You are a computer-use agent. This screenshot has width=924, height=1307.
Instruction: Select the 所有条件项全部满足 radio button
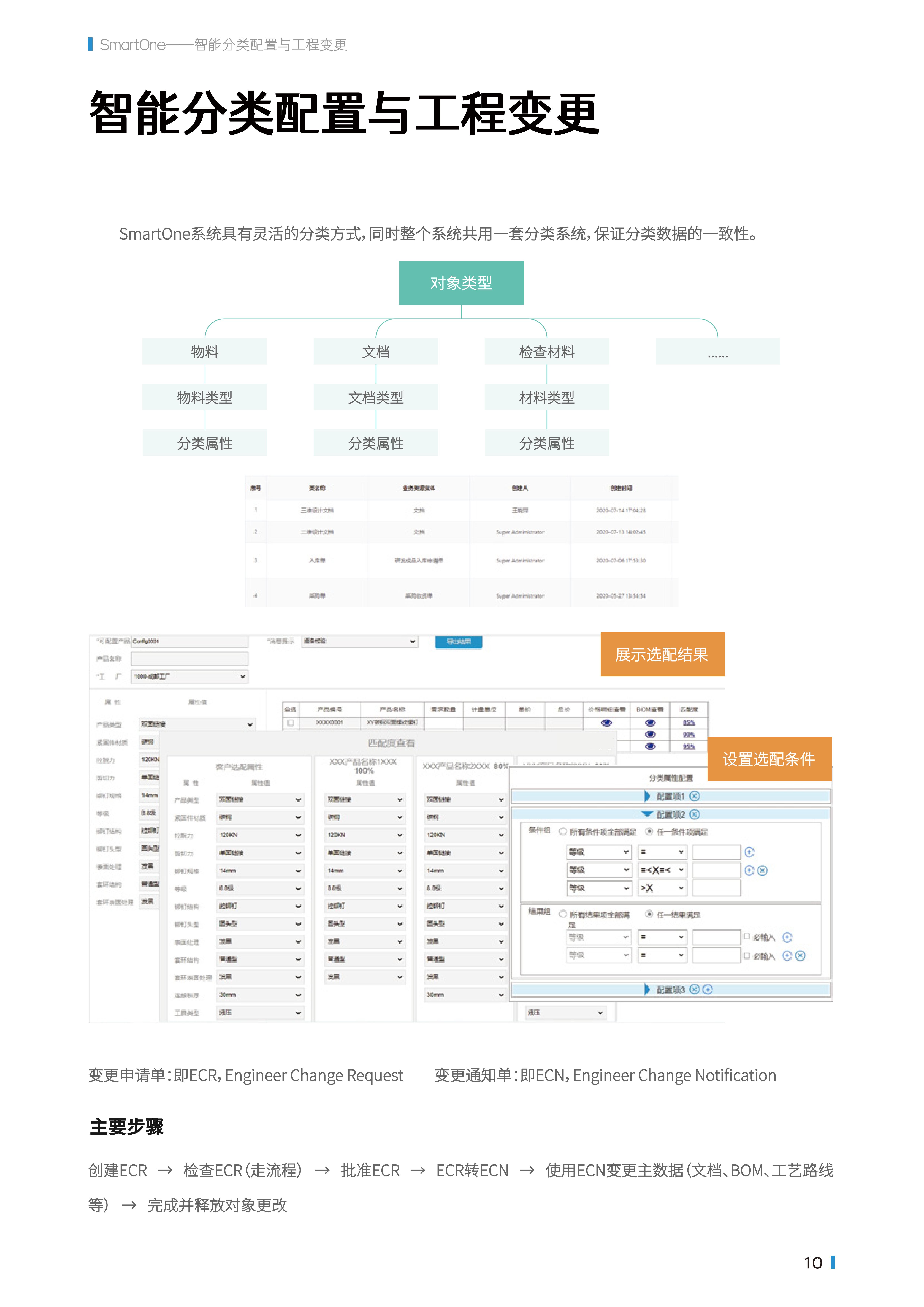[563, 832]
